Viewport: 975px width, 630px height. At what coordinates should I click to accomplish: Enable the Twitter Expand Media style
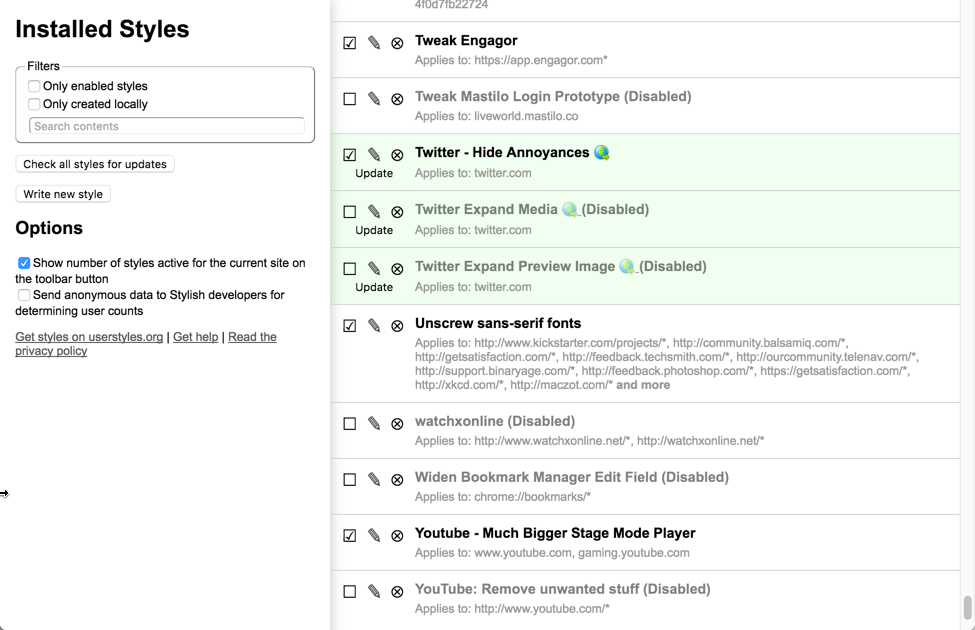pyautogui.click(x=349, y=211)
